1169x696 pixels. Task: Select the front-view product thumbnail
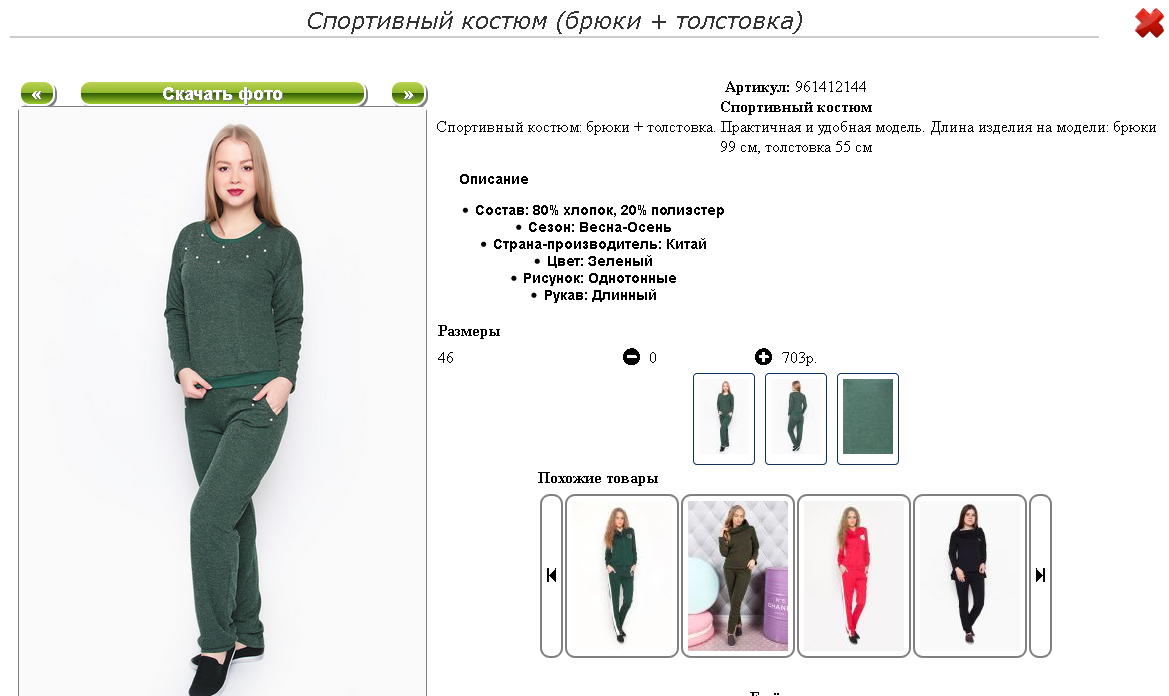(724, 419)
